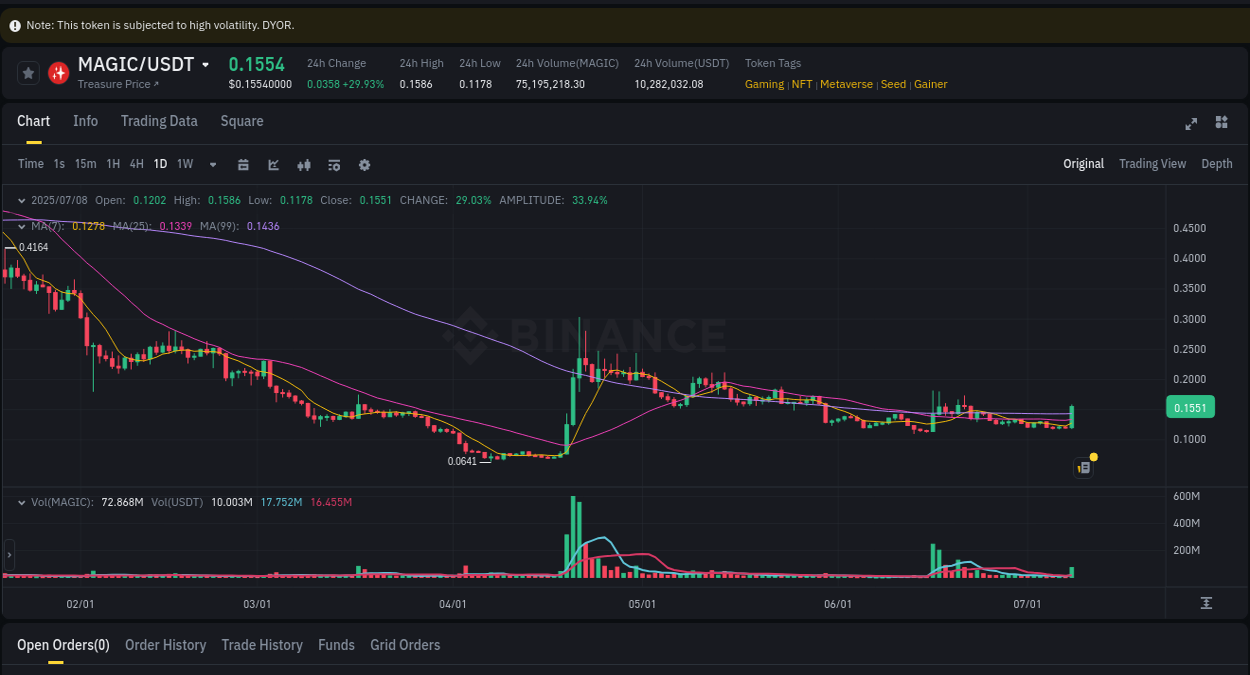Select the line chart style icon

[273, 164]
